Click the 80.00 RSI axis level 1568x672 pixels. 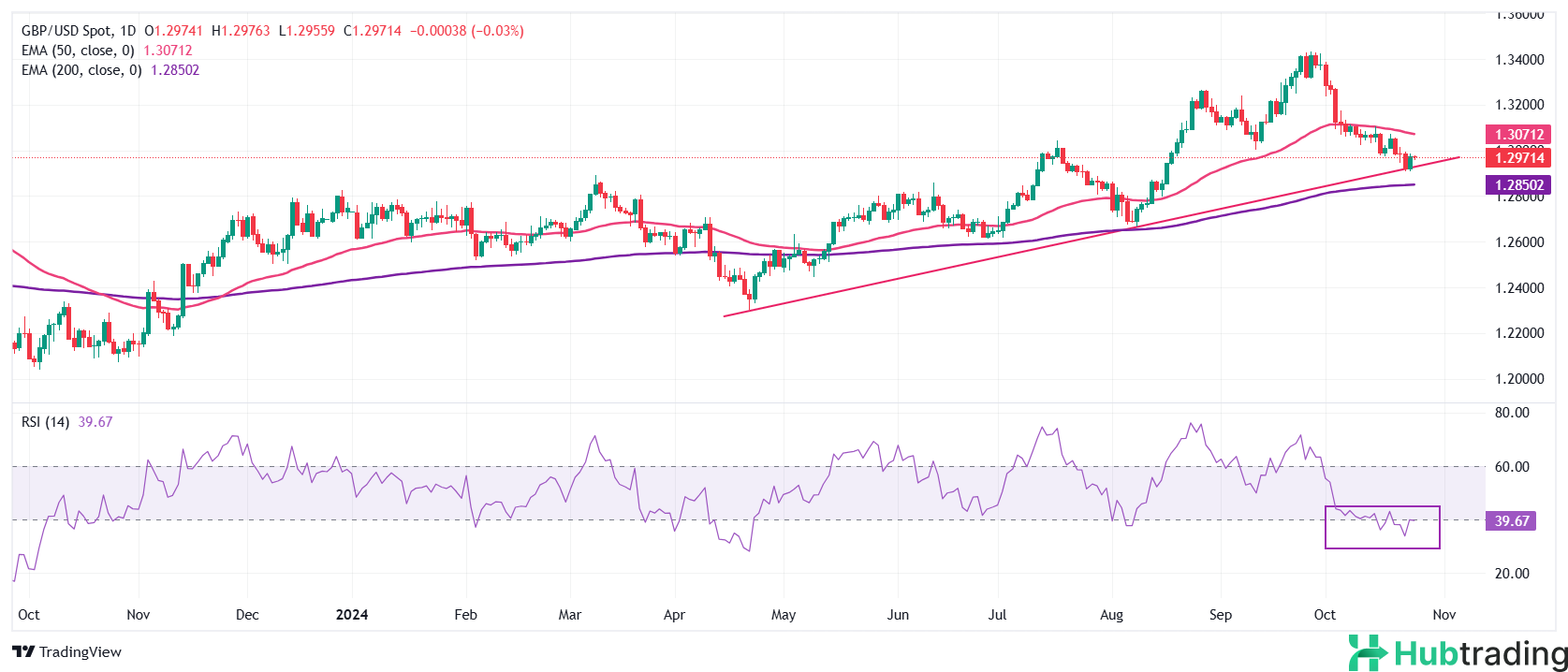click(x=1512, y=413)
